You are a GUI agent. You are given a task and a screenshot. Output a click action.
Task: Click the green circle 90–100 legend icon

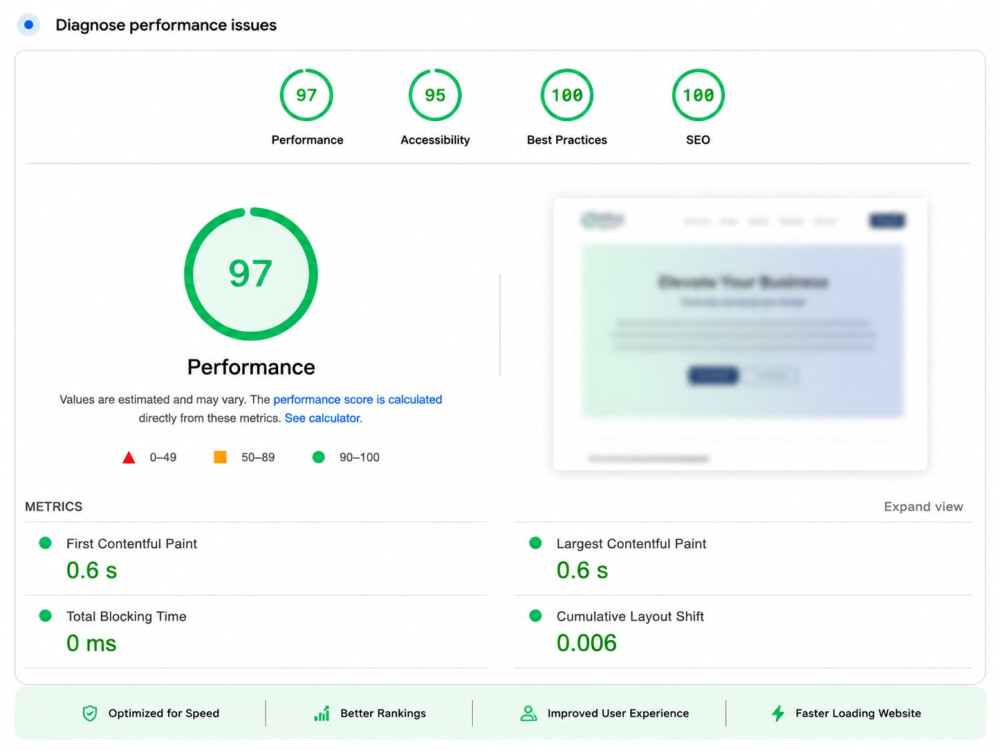319,457
